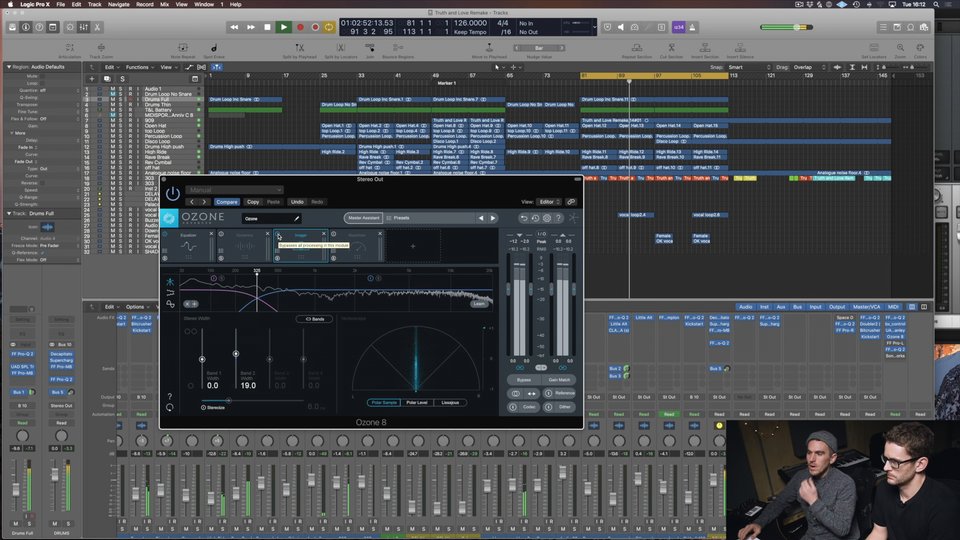
Task: Select the Polar Sample vectorscope tab
Action: (384, 402)
